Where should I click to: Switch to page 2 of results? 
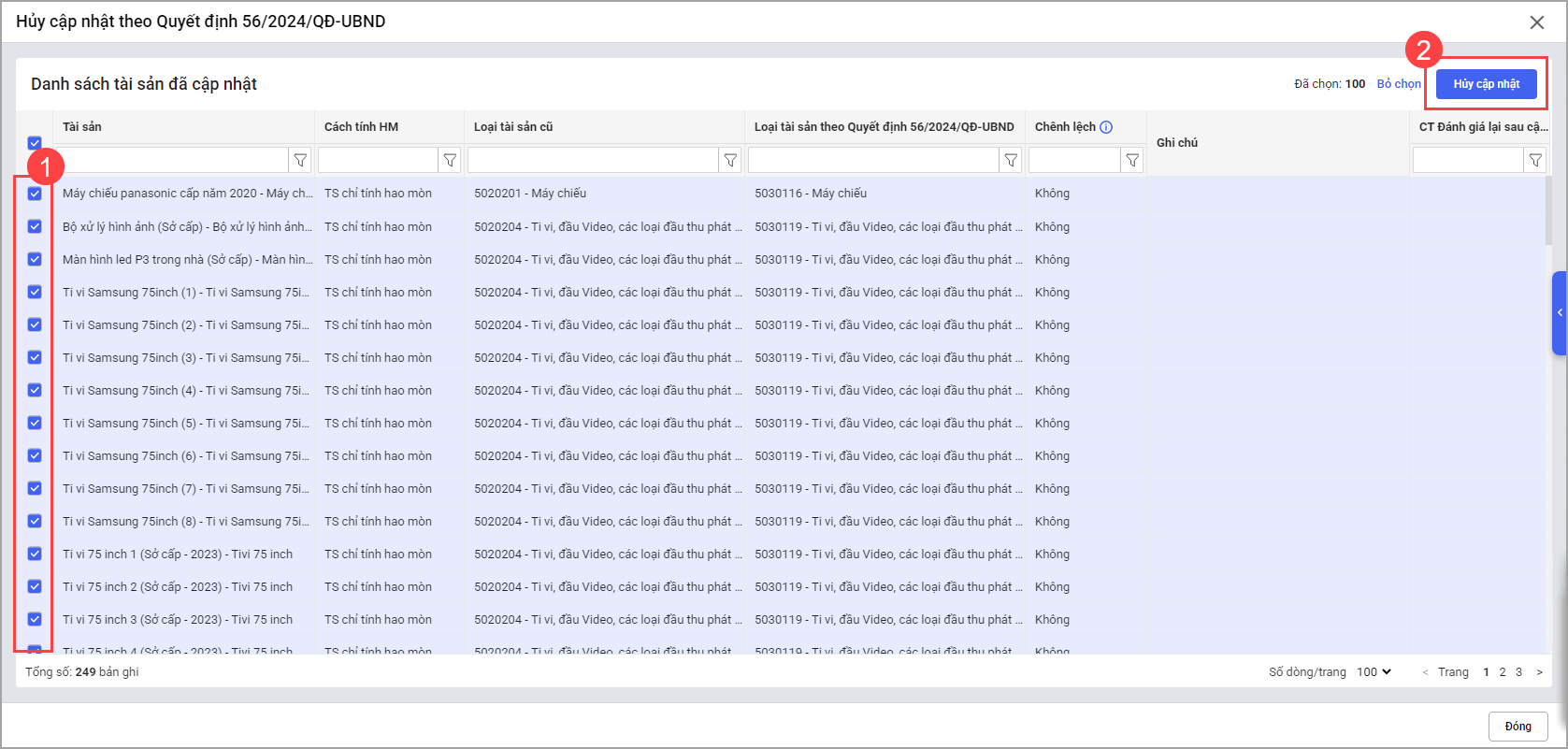pyautogui.click(x=1503, y=672)
